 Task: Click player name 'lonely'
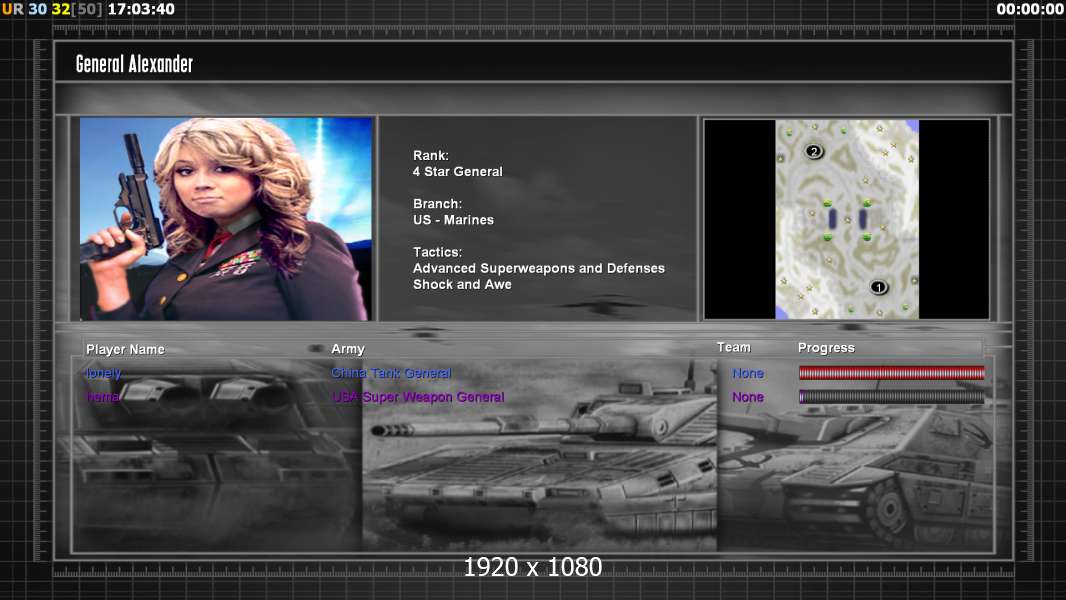click(103, 373)
